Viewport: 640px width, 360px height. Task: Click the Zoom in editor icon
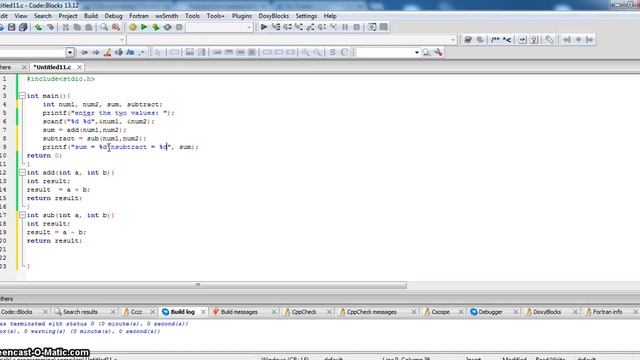(x=305, y=52)
